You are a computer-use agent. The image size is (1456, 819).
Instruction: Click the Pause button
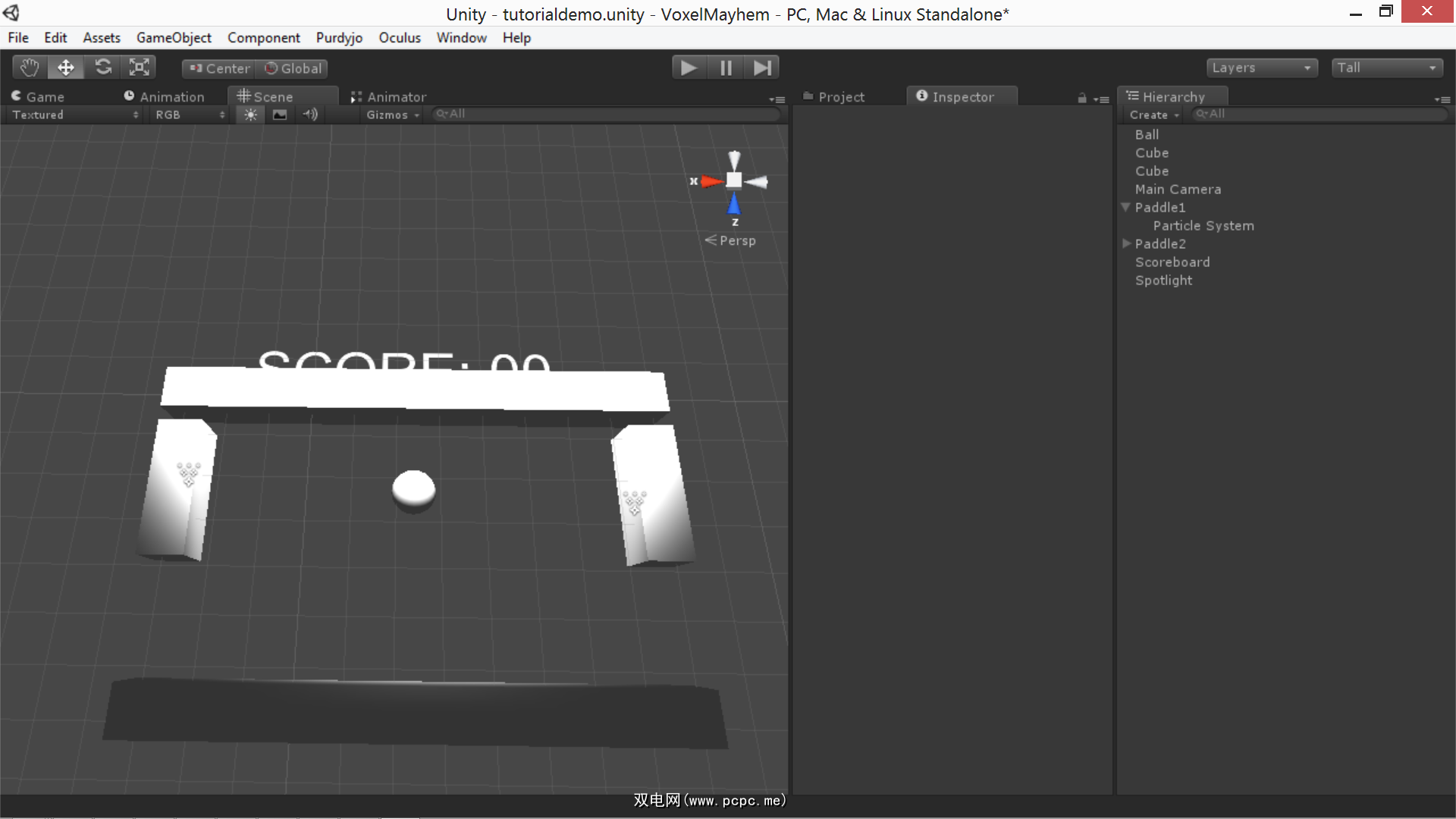click(x=726, y=68)
